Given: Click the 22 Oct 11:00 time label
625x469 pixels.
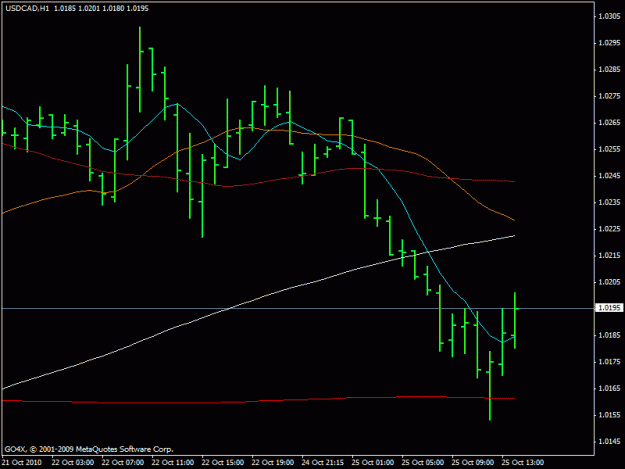Looking at the screenshot, I should (173, 462).
